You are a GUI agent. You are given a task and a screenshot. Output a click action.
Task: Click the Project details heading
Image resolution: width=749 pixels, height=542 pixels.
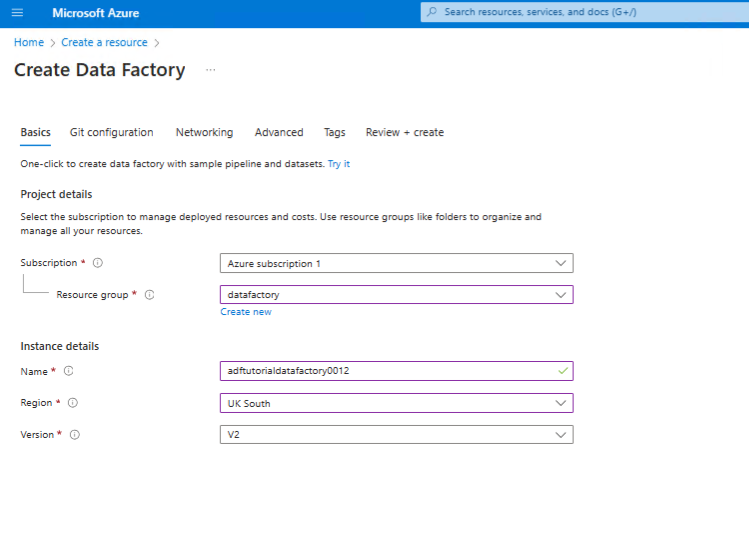(56, 194)
